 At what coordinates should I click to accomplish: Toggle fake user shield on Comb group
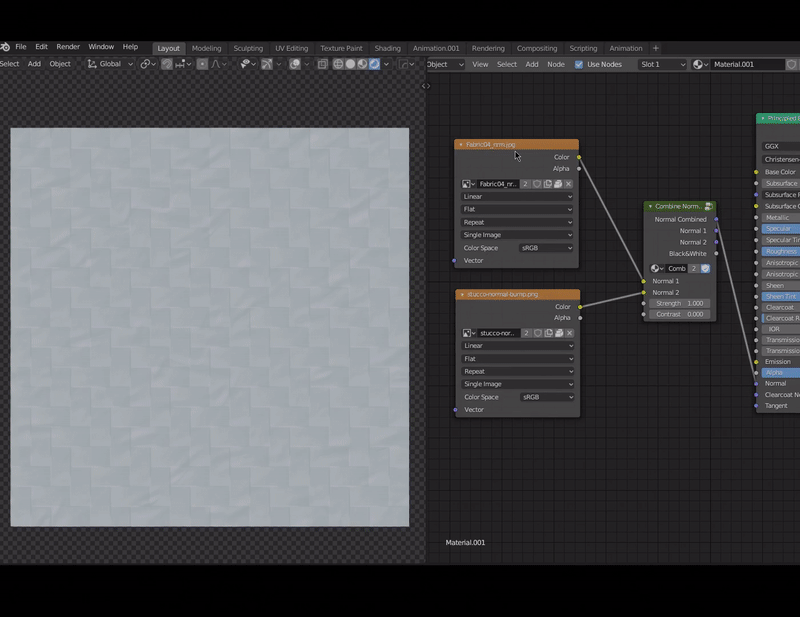(705, 268)
